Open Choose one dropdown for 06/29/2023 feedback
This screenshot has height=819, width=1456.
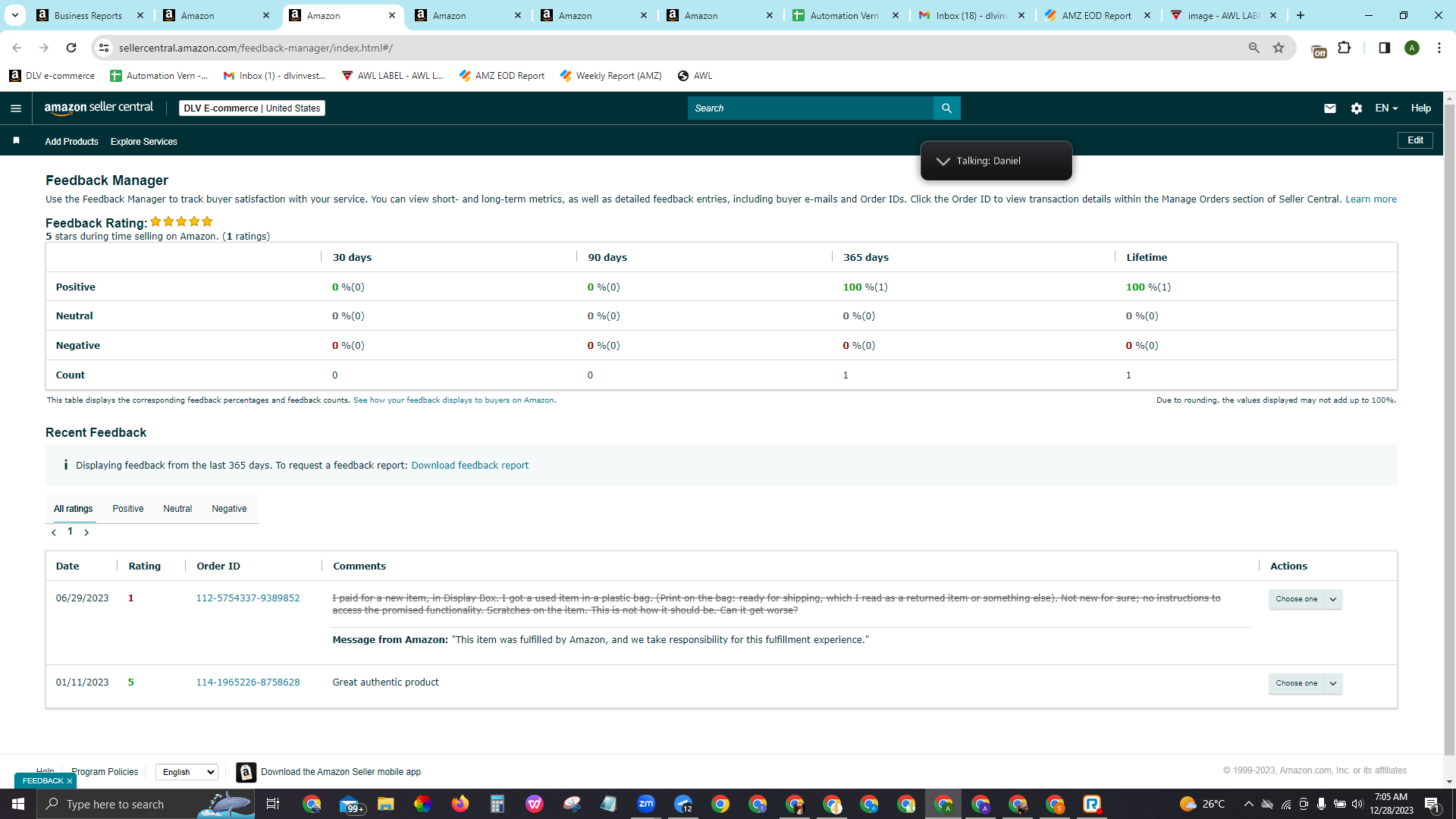(1306, 599)
